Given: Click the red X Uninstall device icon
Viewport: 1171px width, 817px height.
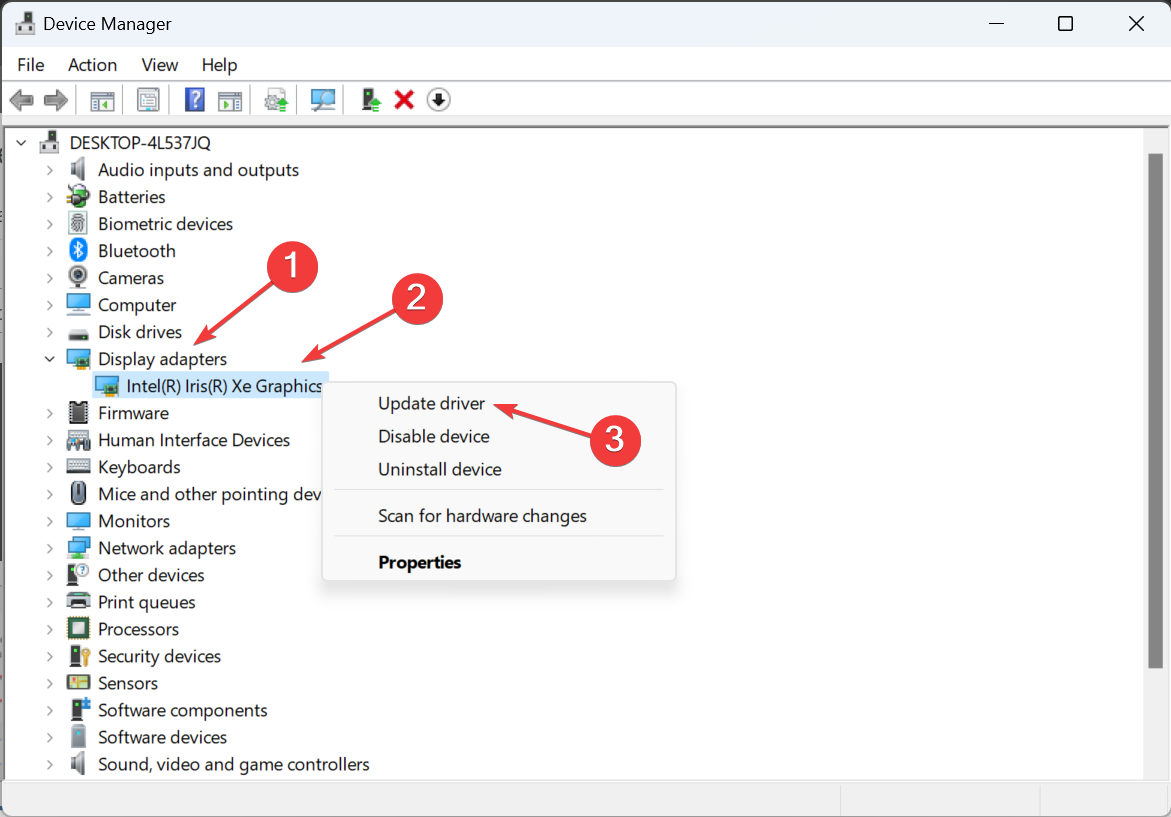Looking at the screenshot, I should point(404,99).
